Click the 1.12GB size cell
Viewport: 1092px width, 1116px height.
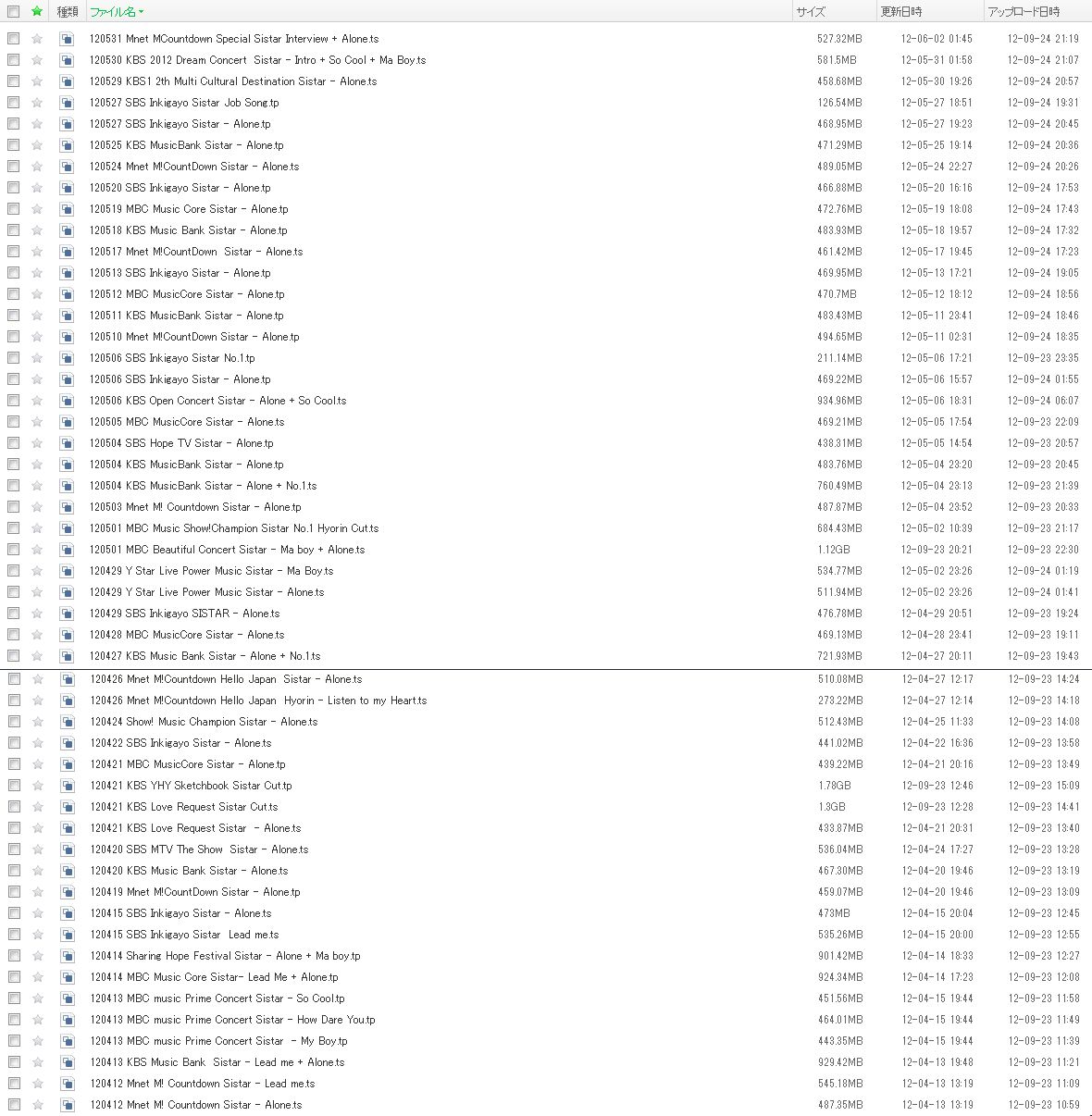point(832,550)
